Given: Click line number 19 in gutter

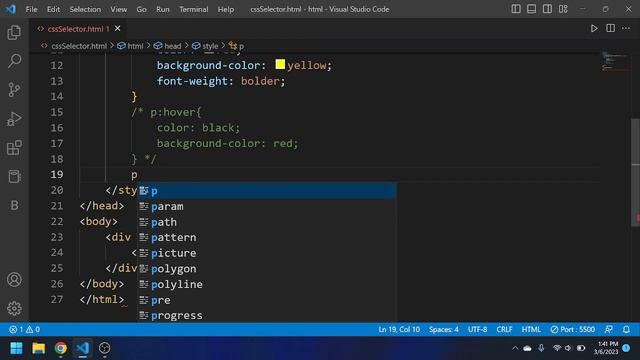Looking at the screenshot, I should click(x=57, y=175).
